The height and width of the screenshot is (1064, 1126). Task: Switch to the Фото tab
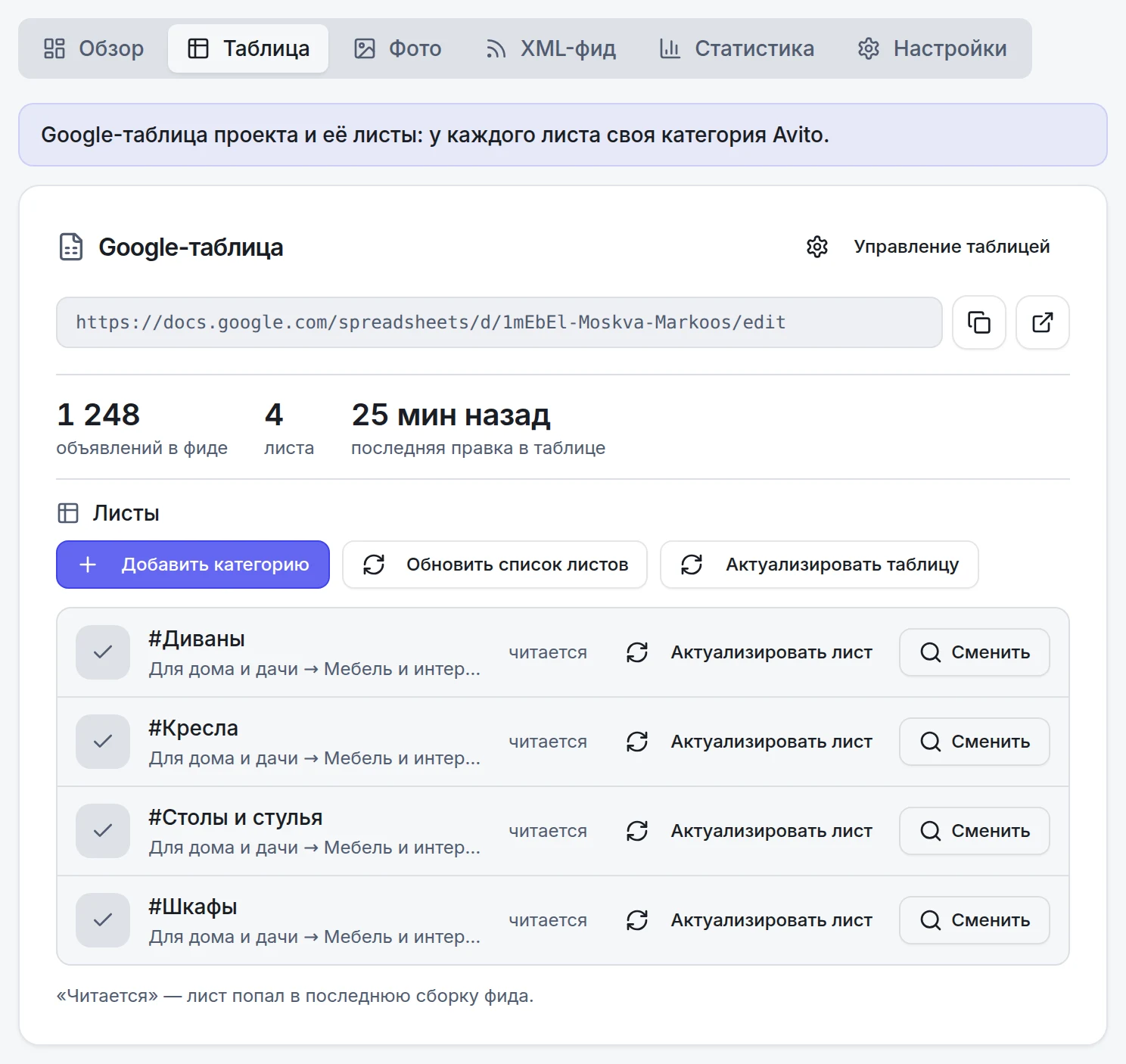pos(398,48)
